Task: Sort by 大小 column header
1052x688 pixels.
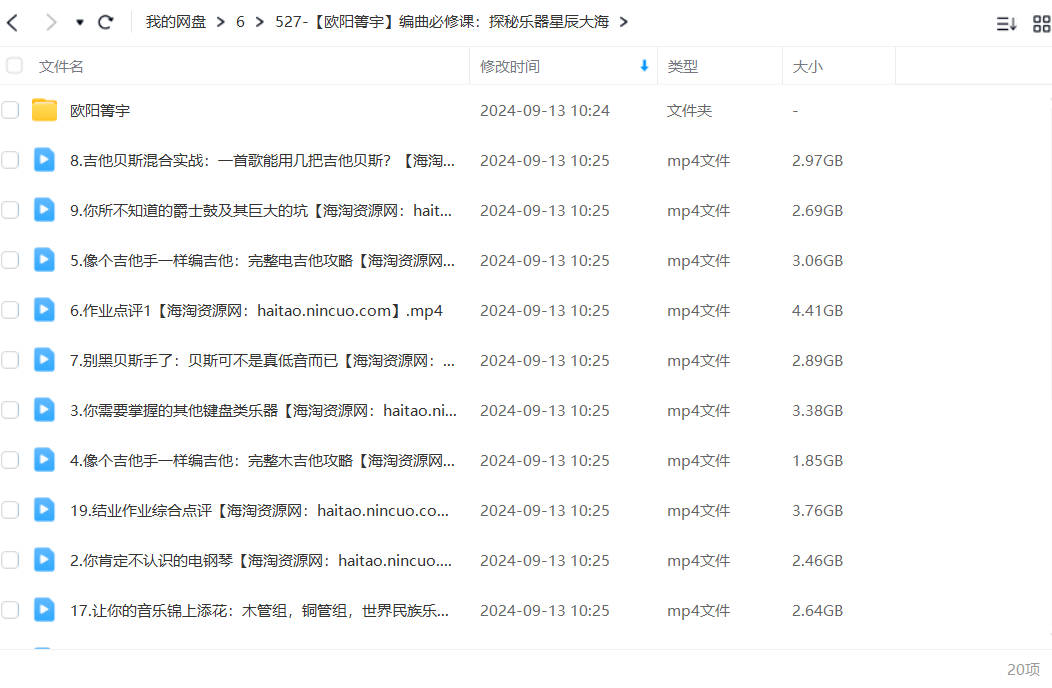Action: click(x=807, y=66)
